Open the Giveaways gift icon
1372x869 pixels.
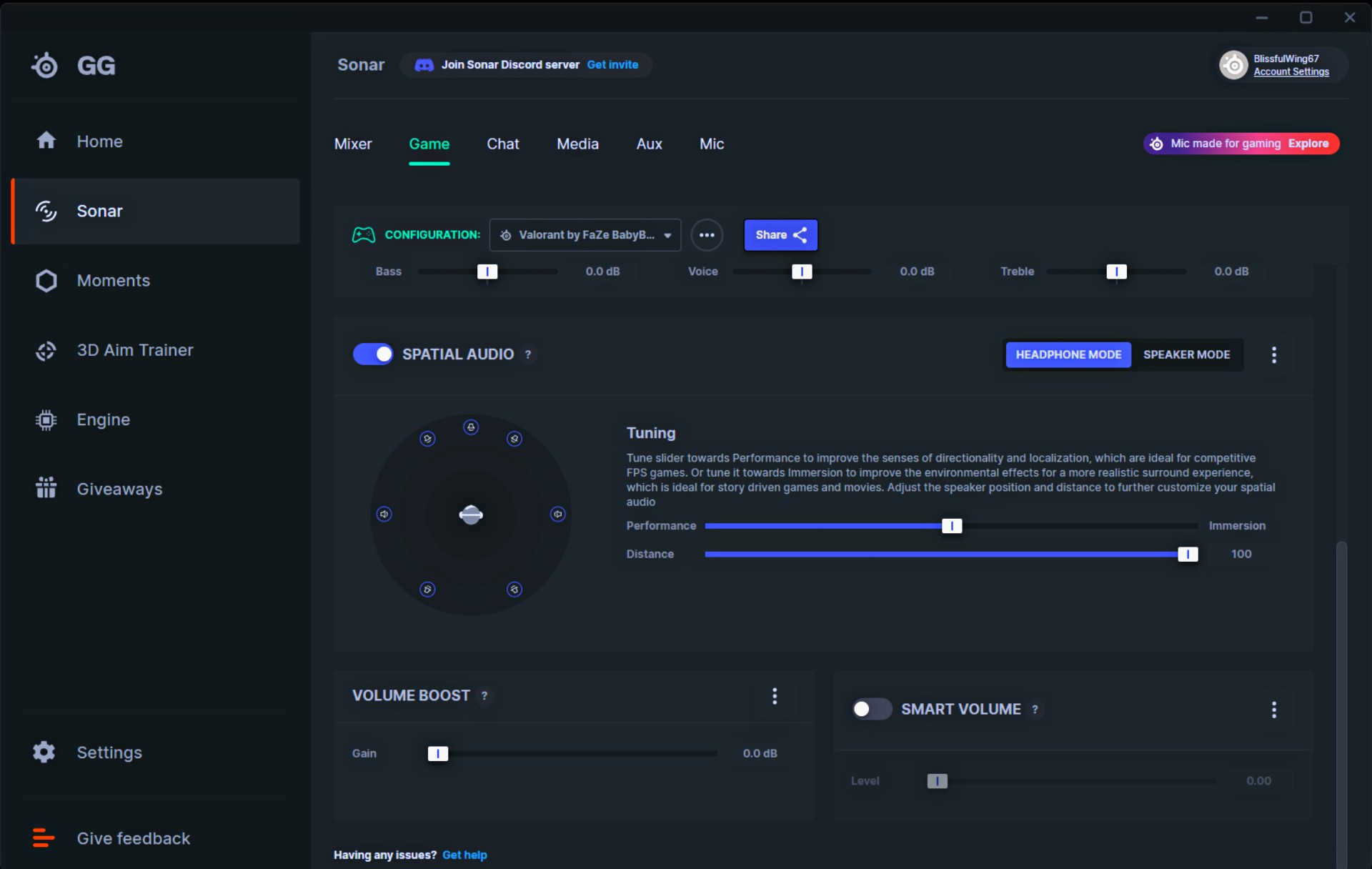pyautogui.click(x=46, y=488)
